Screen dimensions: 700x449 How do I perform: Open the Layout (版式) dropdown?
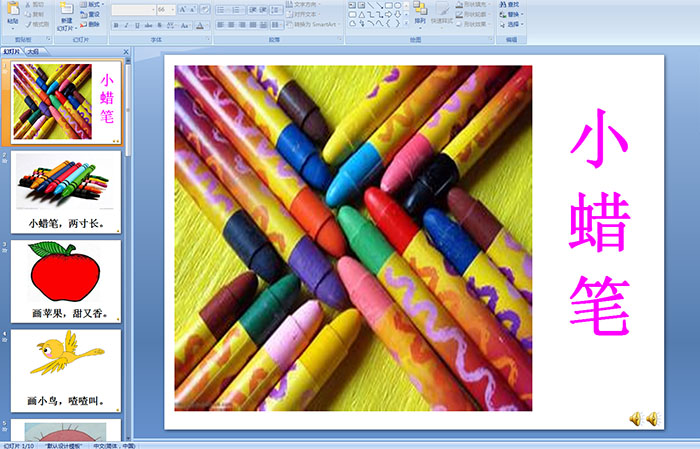pos(92,4)
